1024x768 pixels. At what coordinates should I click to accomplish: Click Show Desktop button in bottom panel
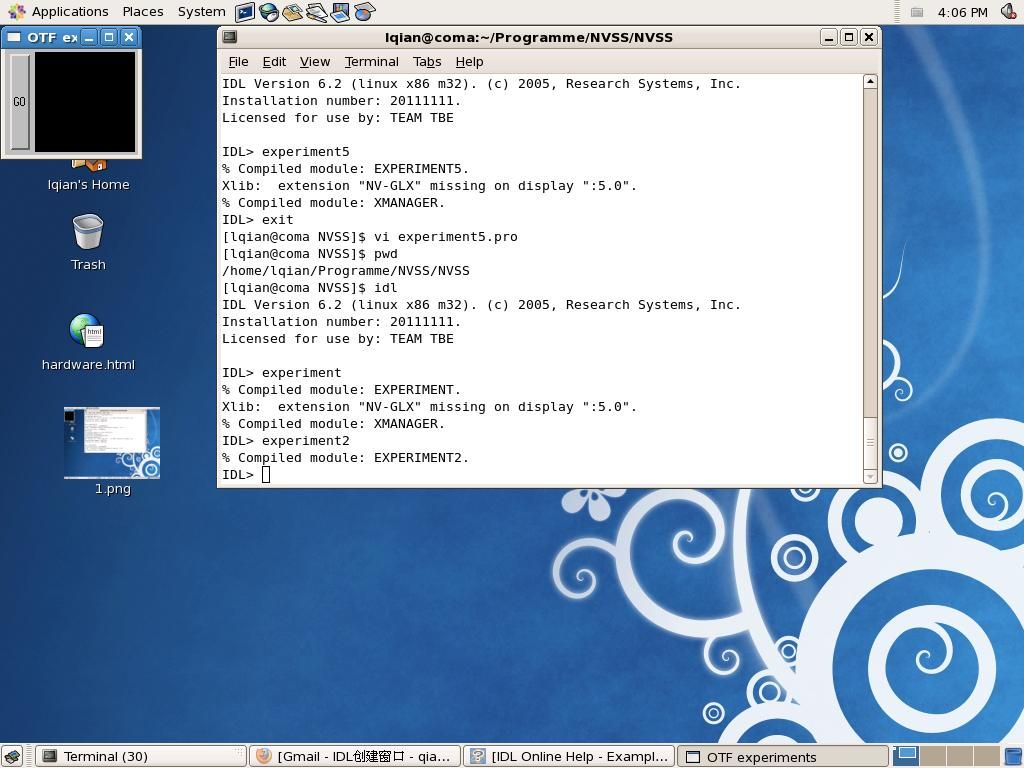12,756
